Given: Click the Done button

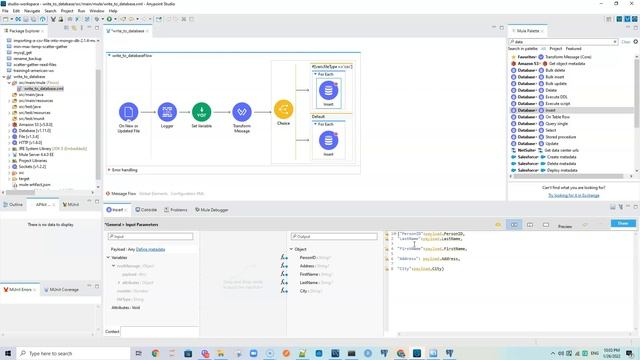Looking at the screenshot, I should click(x=623, y=223).
